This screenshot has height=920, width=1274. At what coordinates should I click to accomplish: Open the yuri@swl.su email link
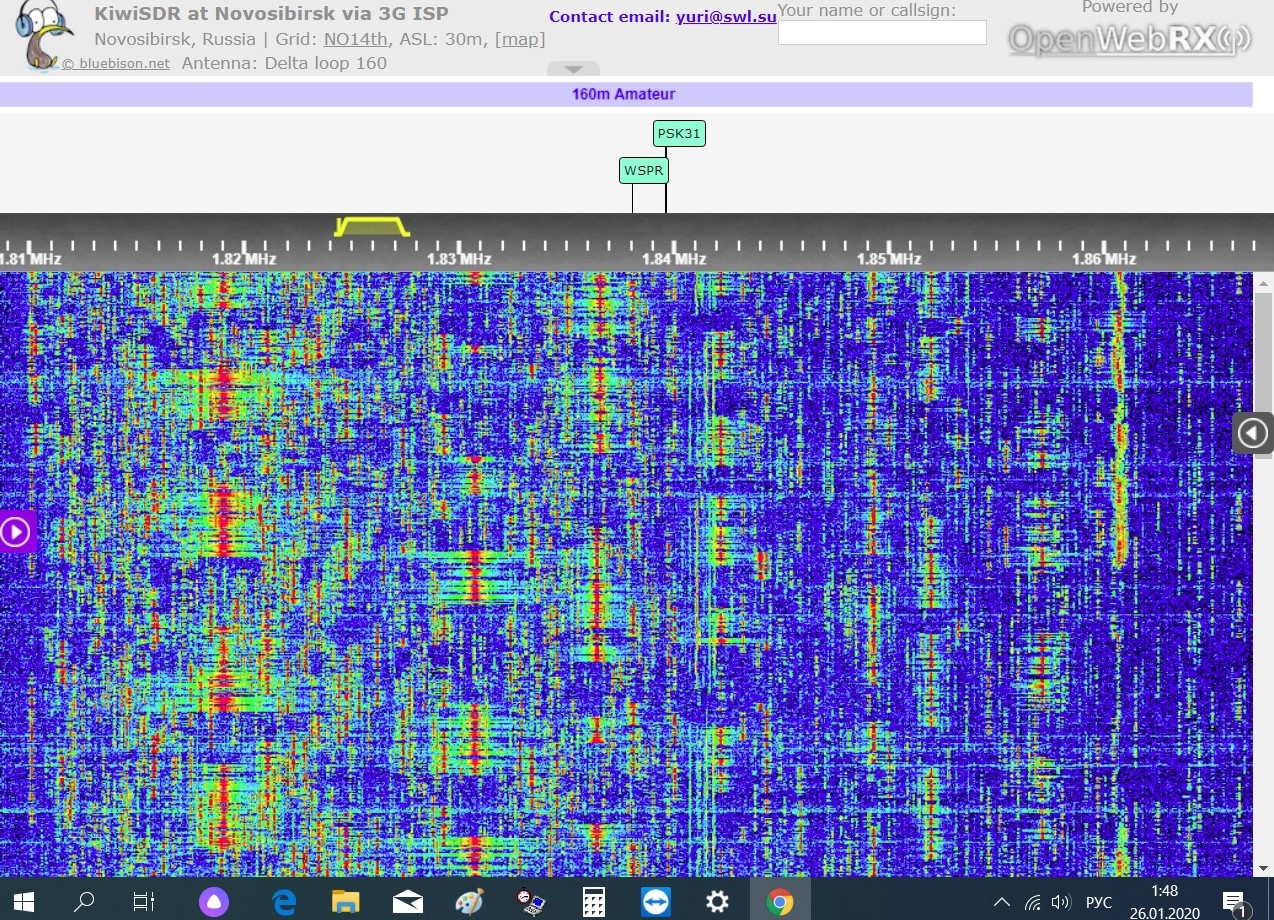pyautogui.click(x=726, y=17)
